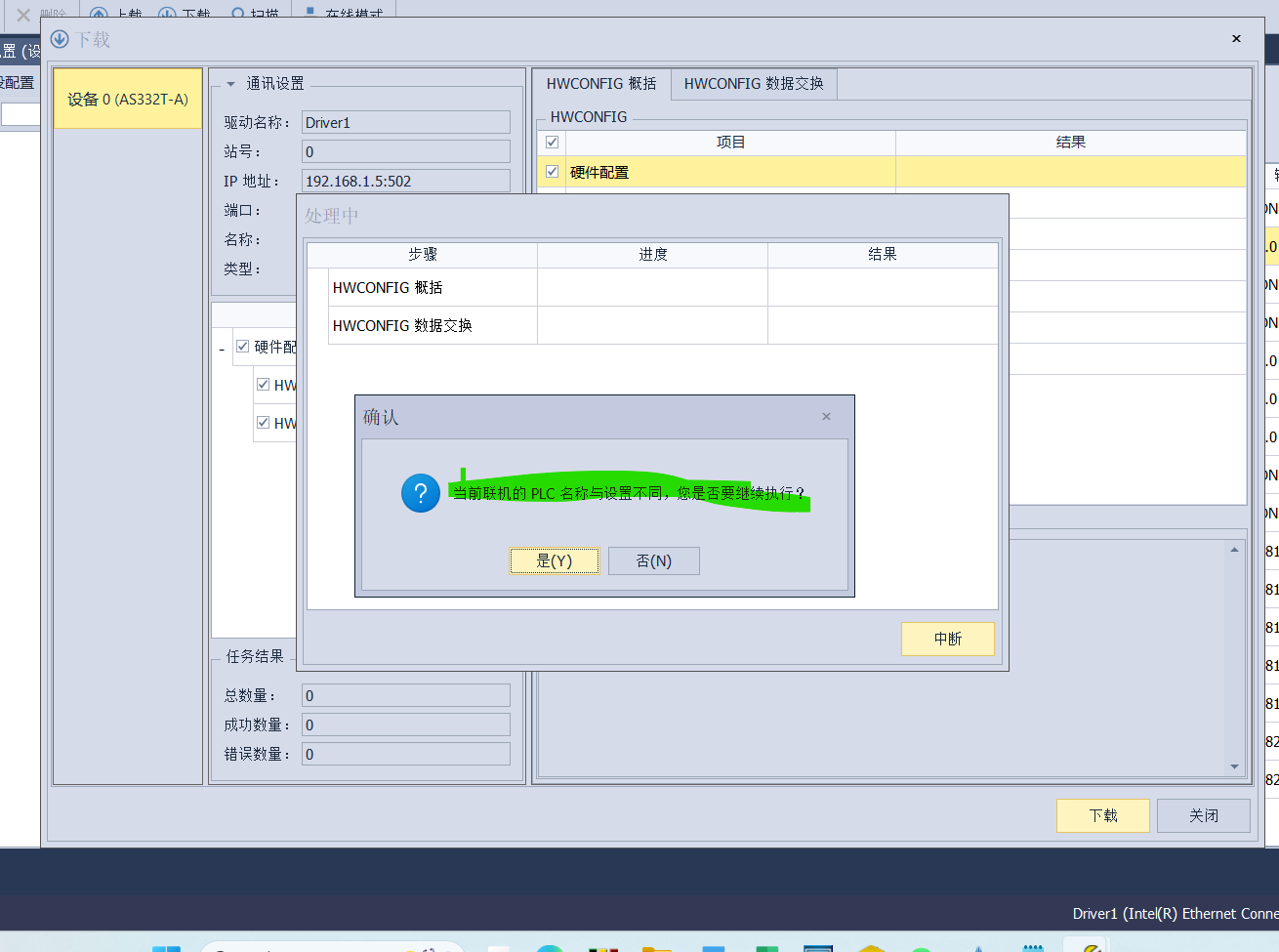Click the download arrow icon in dialog title
The width and height of the screenshot is (1279, 952).
tap(60, 39)
